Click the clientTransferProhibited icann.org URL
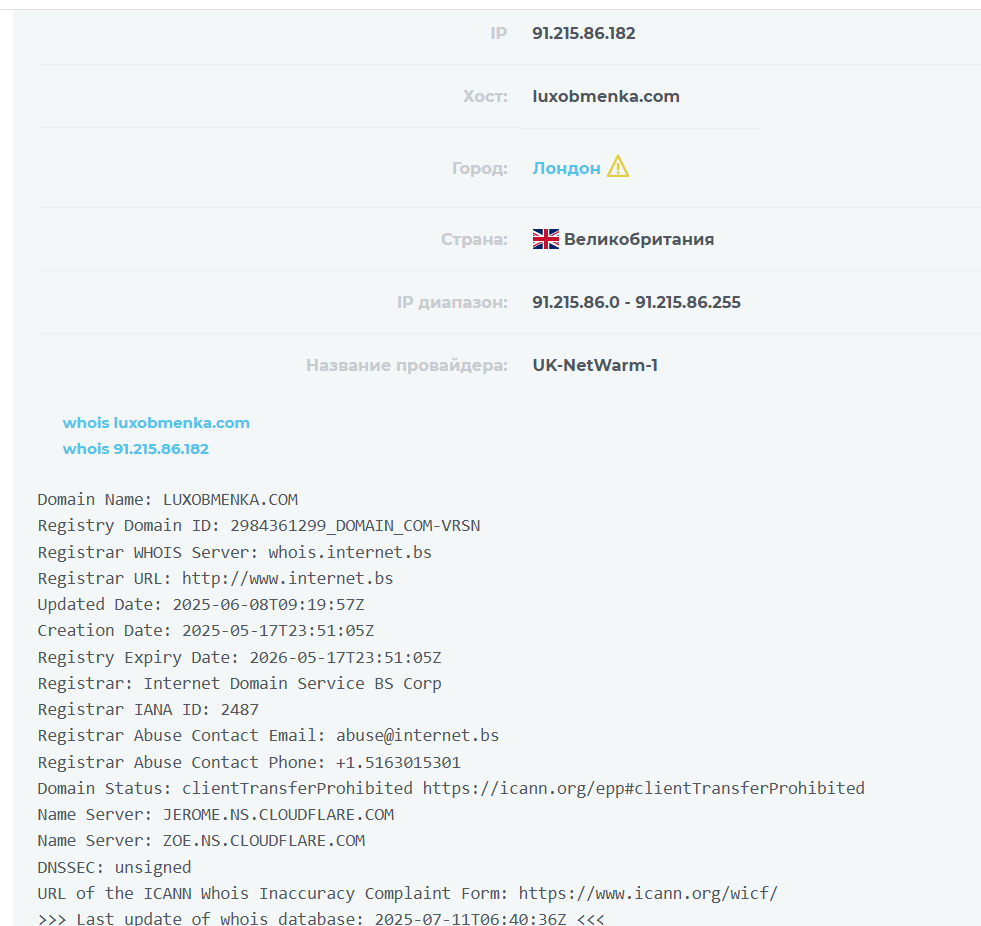 [x=643, y=788]
